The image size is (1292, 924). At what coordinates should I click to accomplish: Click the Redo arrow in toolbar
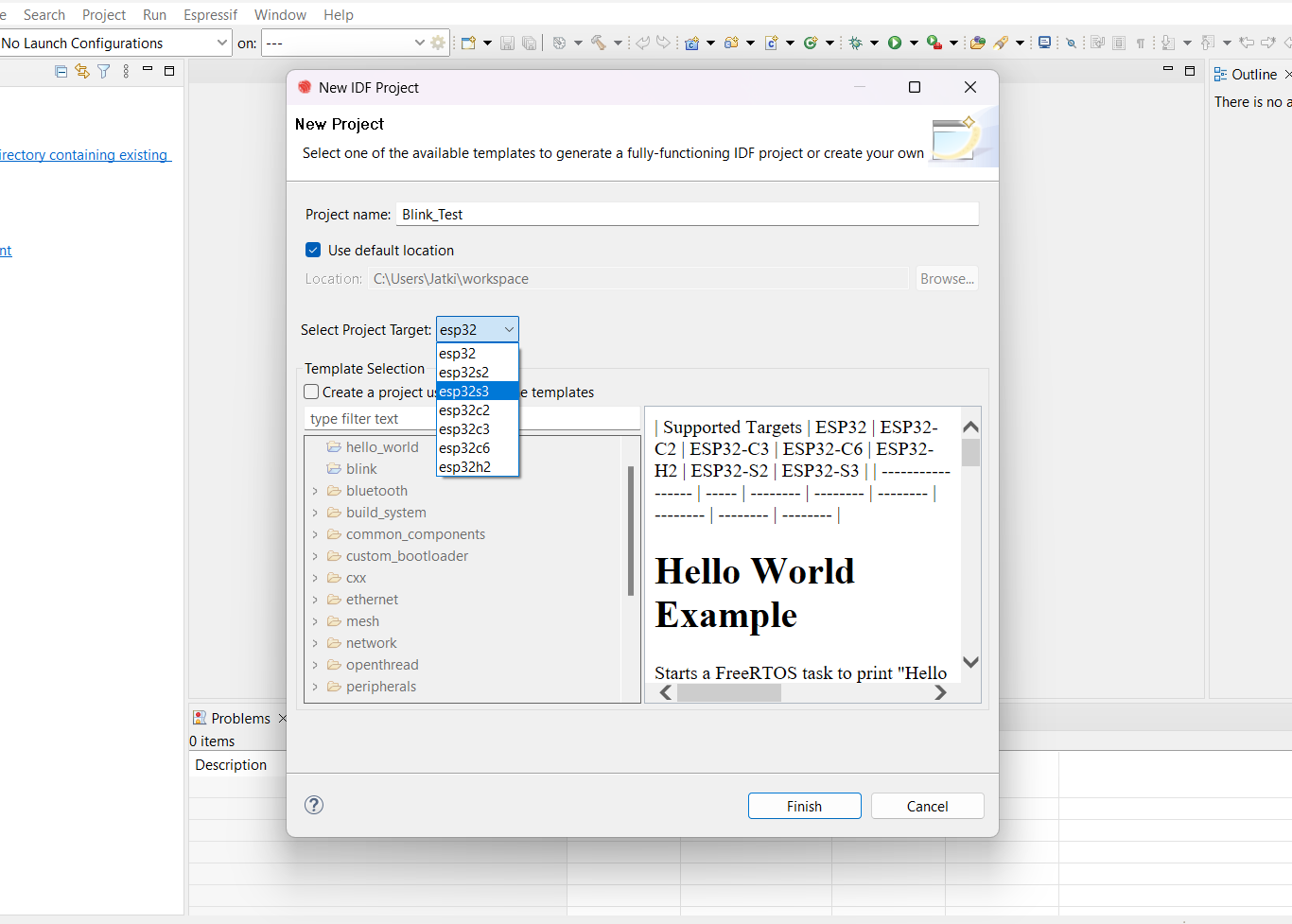coord(664,43)
